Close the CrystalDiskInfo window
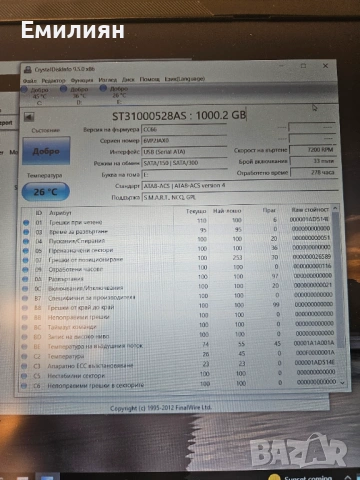The width and height of the screenshot is (360, 480). (325, 66)
